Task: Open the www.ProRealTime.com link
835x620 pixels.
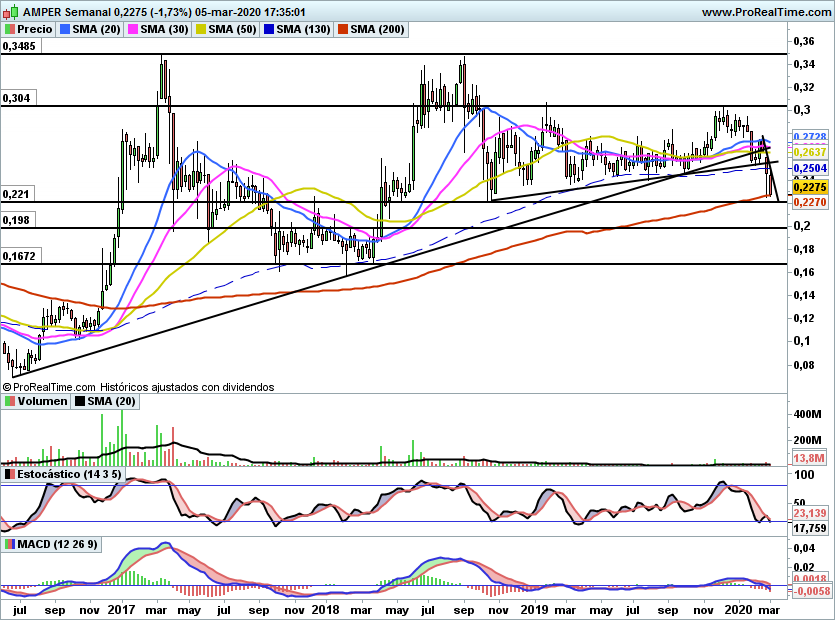Action: [765, 12]
